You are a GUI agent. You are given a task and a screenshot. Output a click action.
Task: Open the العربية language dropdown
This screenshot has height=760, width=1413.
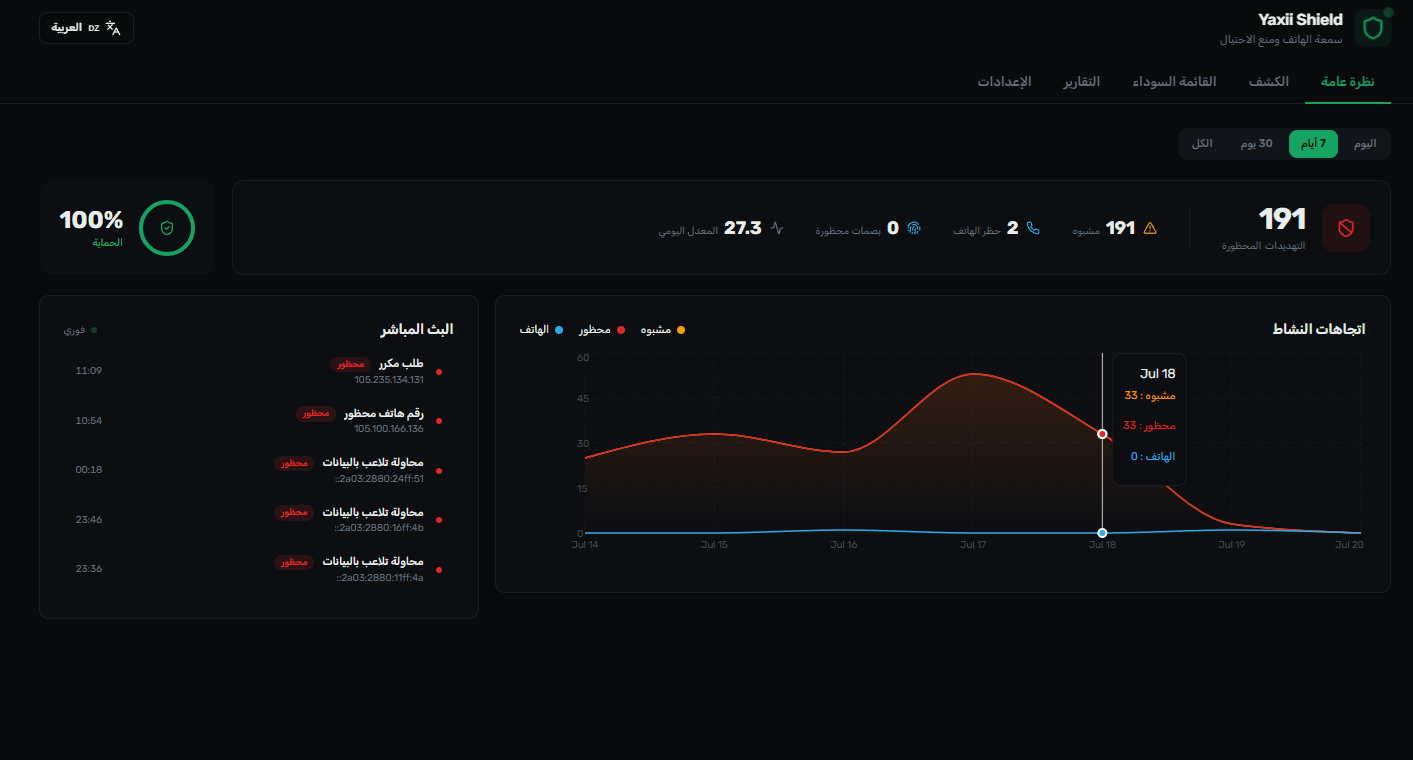tap(86, 28)
